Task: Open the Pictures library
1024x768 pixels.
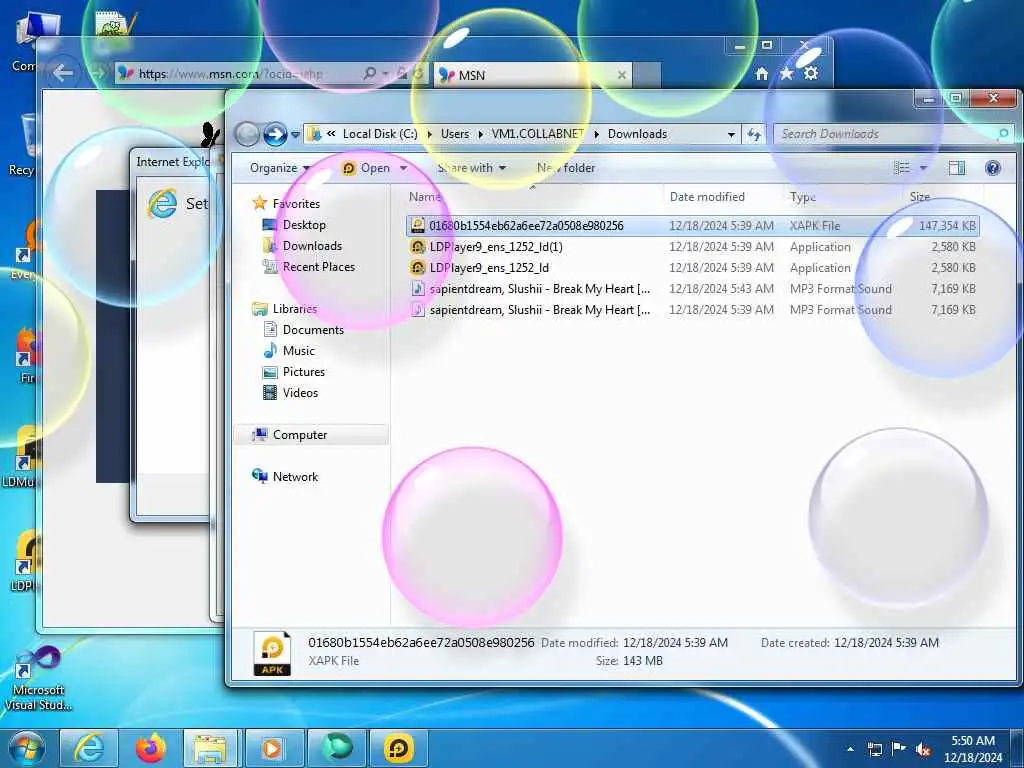Action: click(304, 372)
